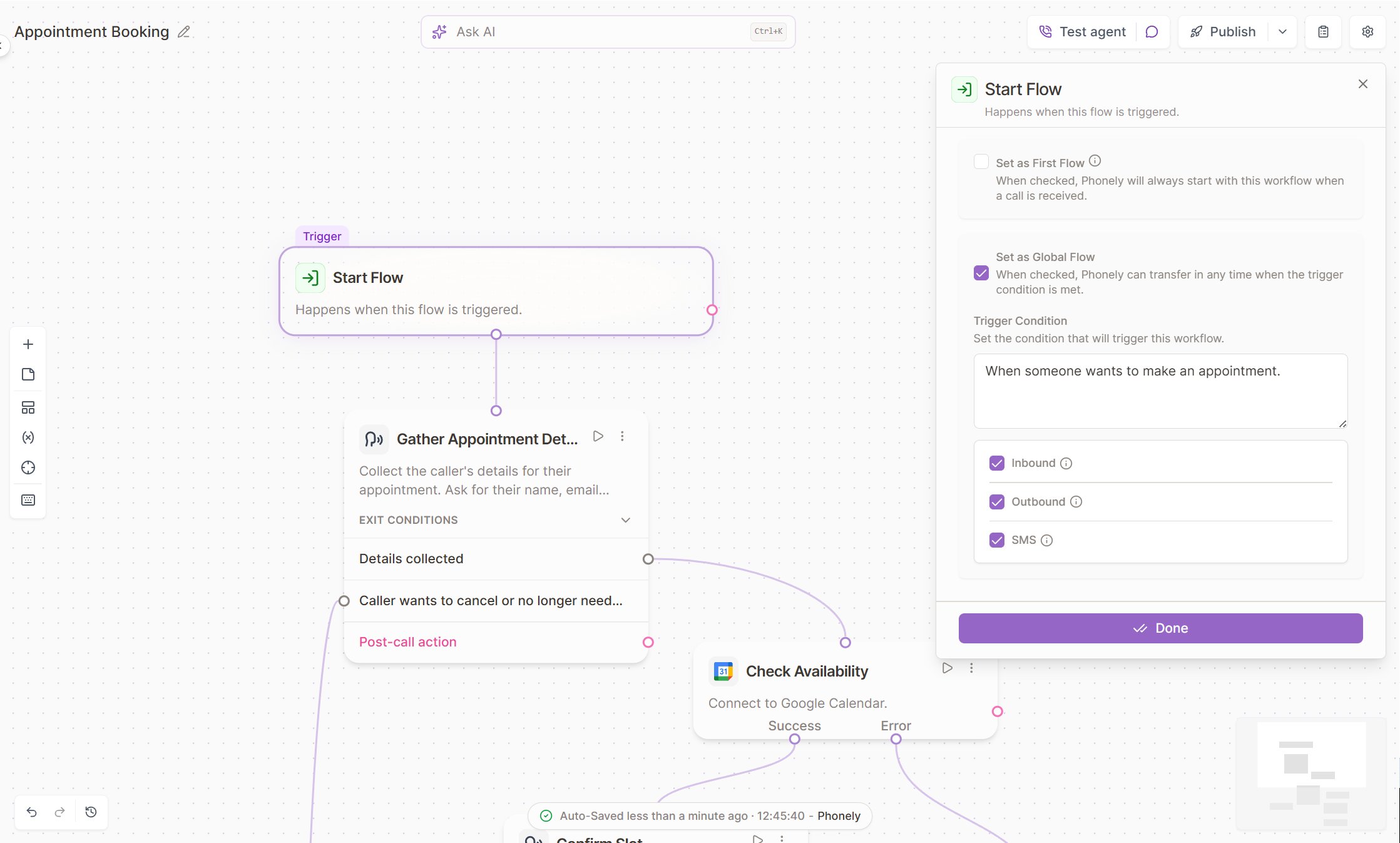
Task: Close the Start Flow panel
Action: [x=1363, y=84]
